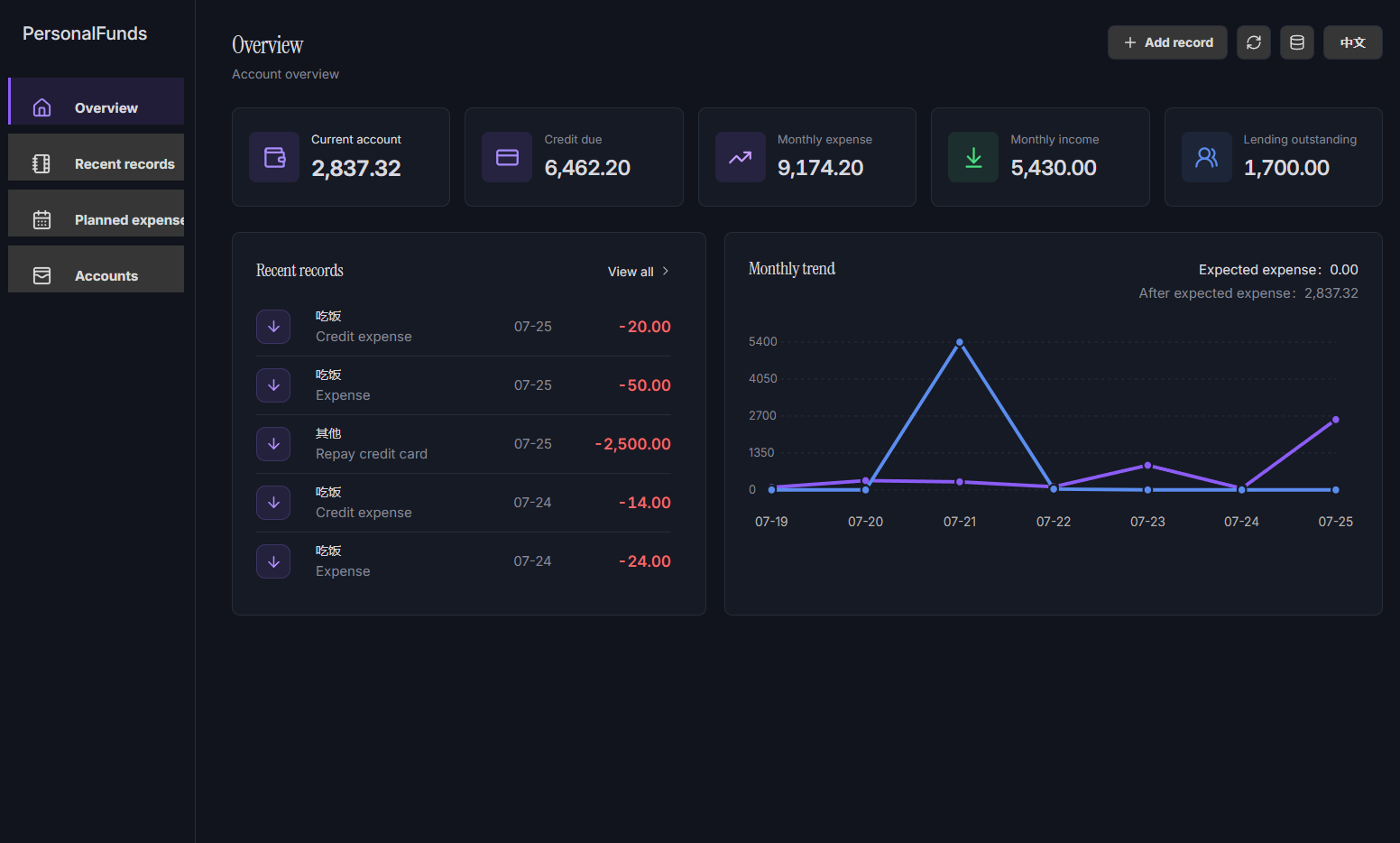Viewport: 1400px width, 843px height.
Task: Click the 07-19 chart axis label
Action: [x=771, y=522]
